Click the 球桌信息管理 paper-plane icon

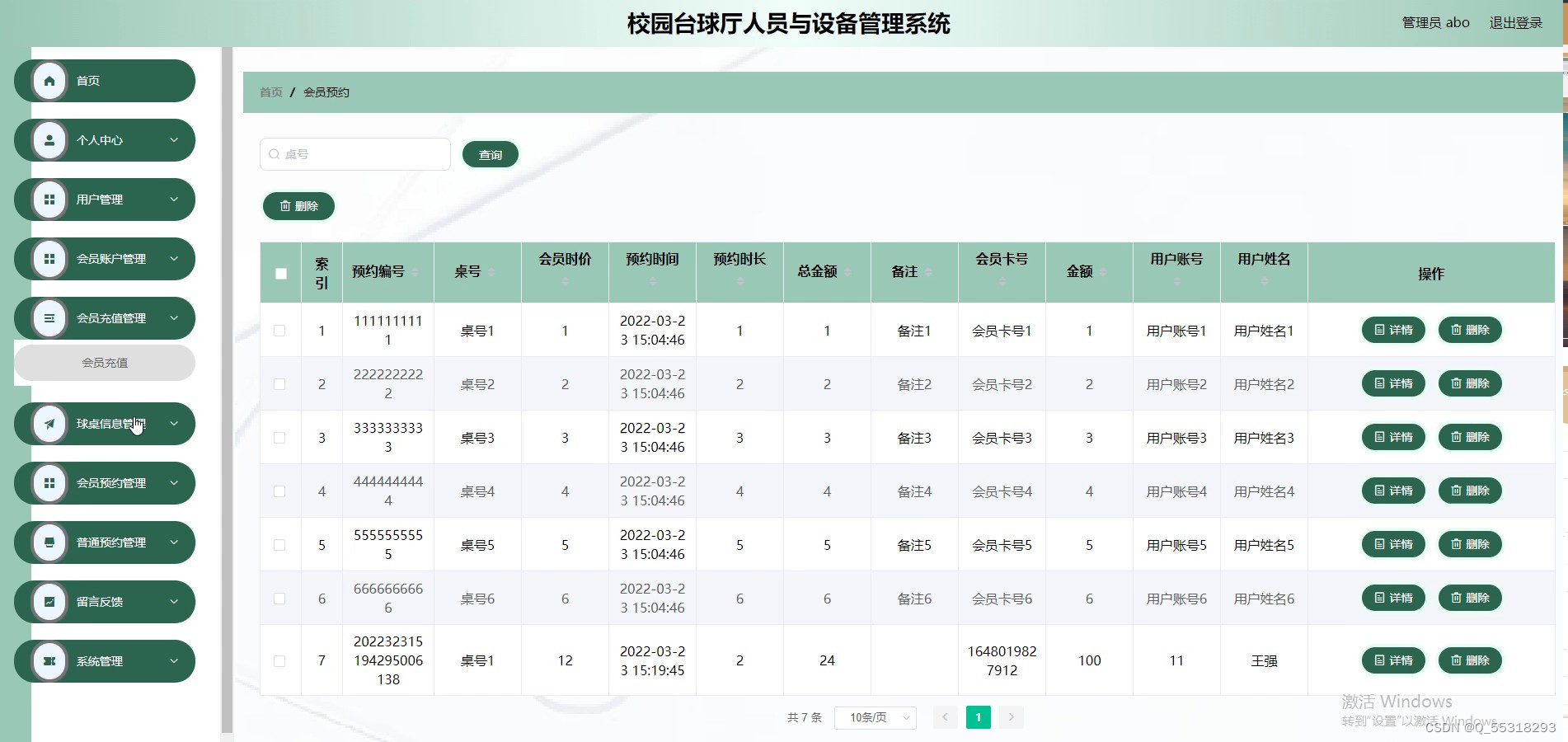(x=49, y=424)
